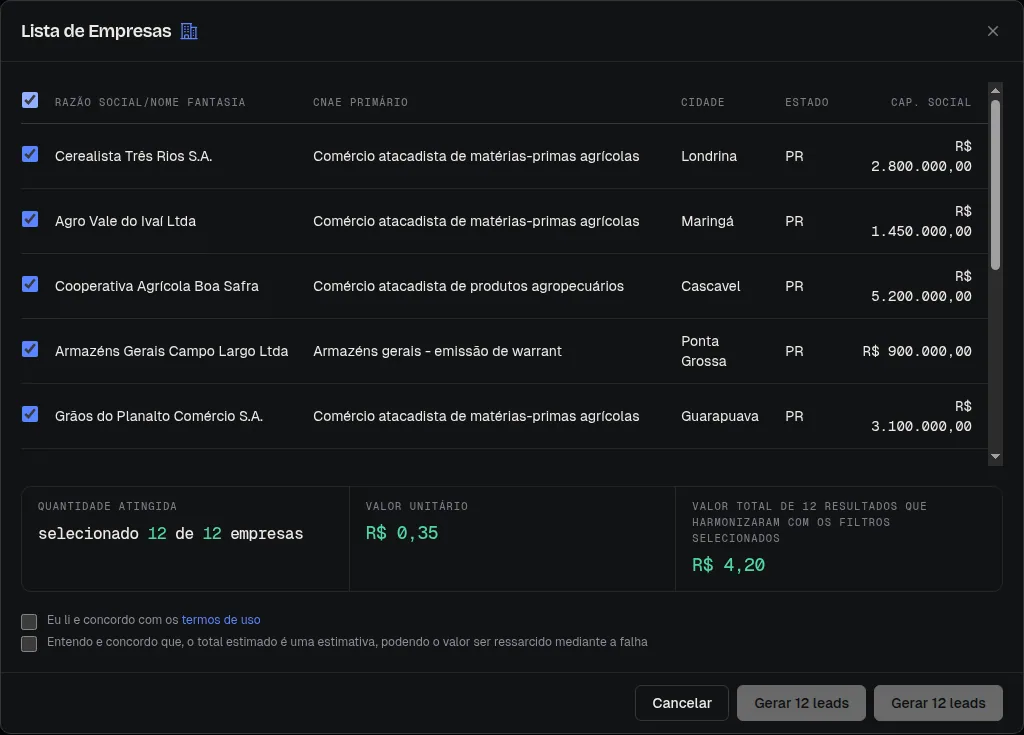1024x735 pixels.
Task: Open the termos de uso link
Action: point(221,620)
